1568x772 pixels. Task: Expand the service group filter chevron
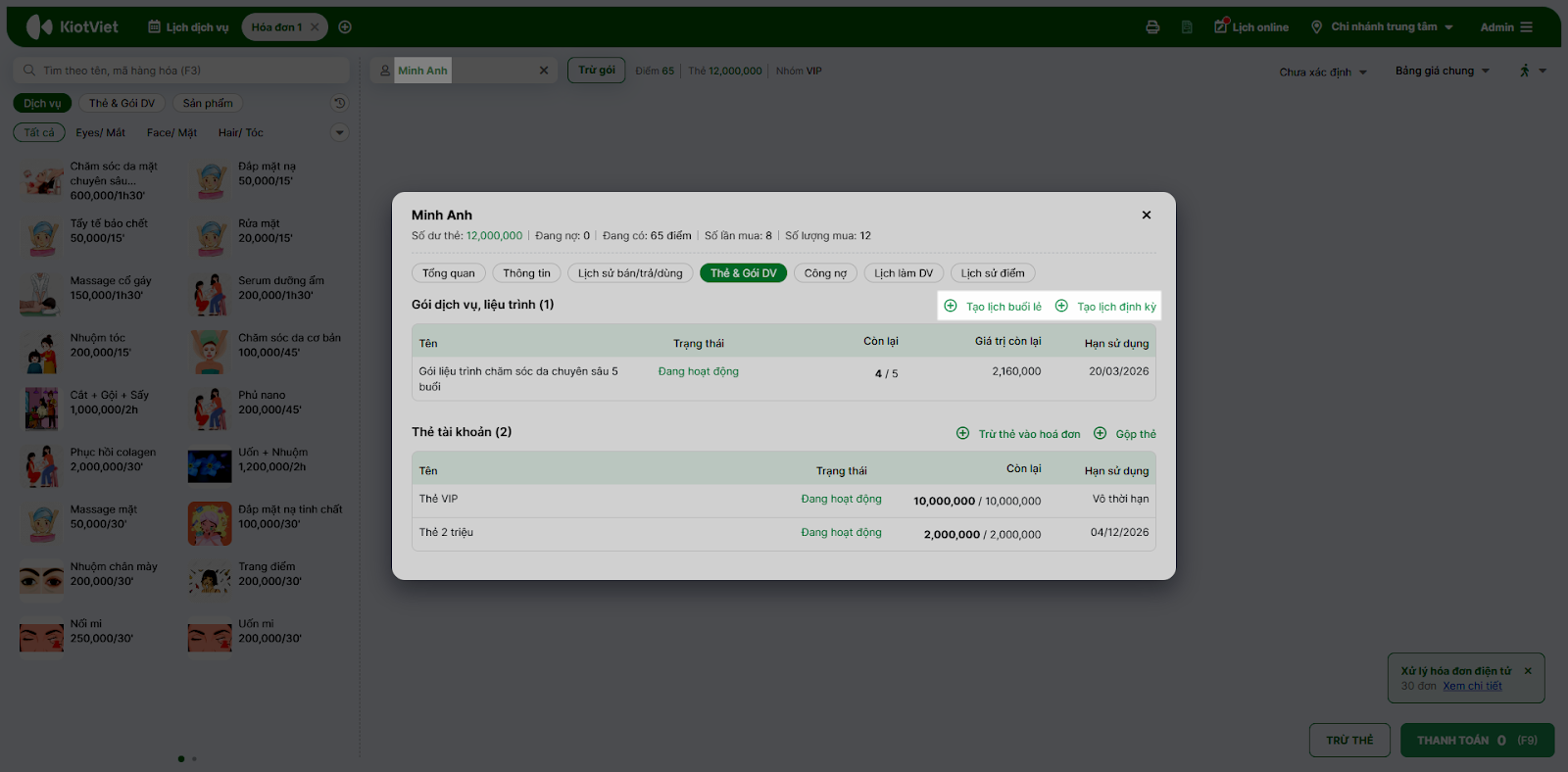coord(340,132)
